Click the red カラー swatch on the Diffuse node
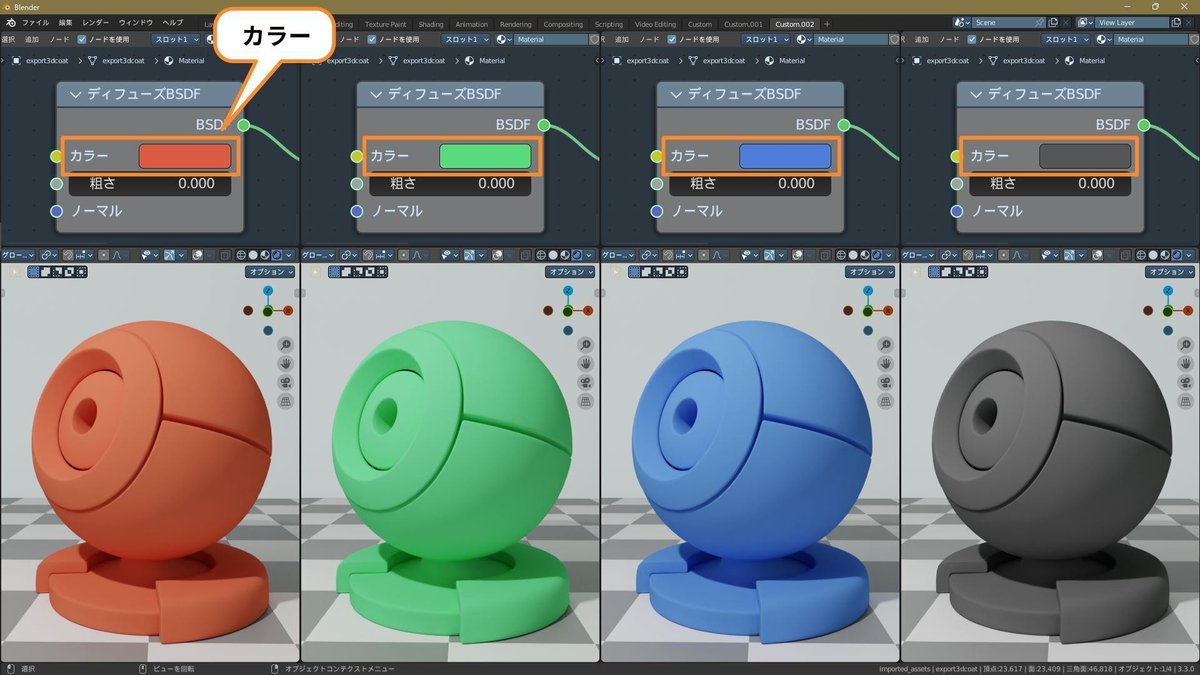 (x=185, y=156)
